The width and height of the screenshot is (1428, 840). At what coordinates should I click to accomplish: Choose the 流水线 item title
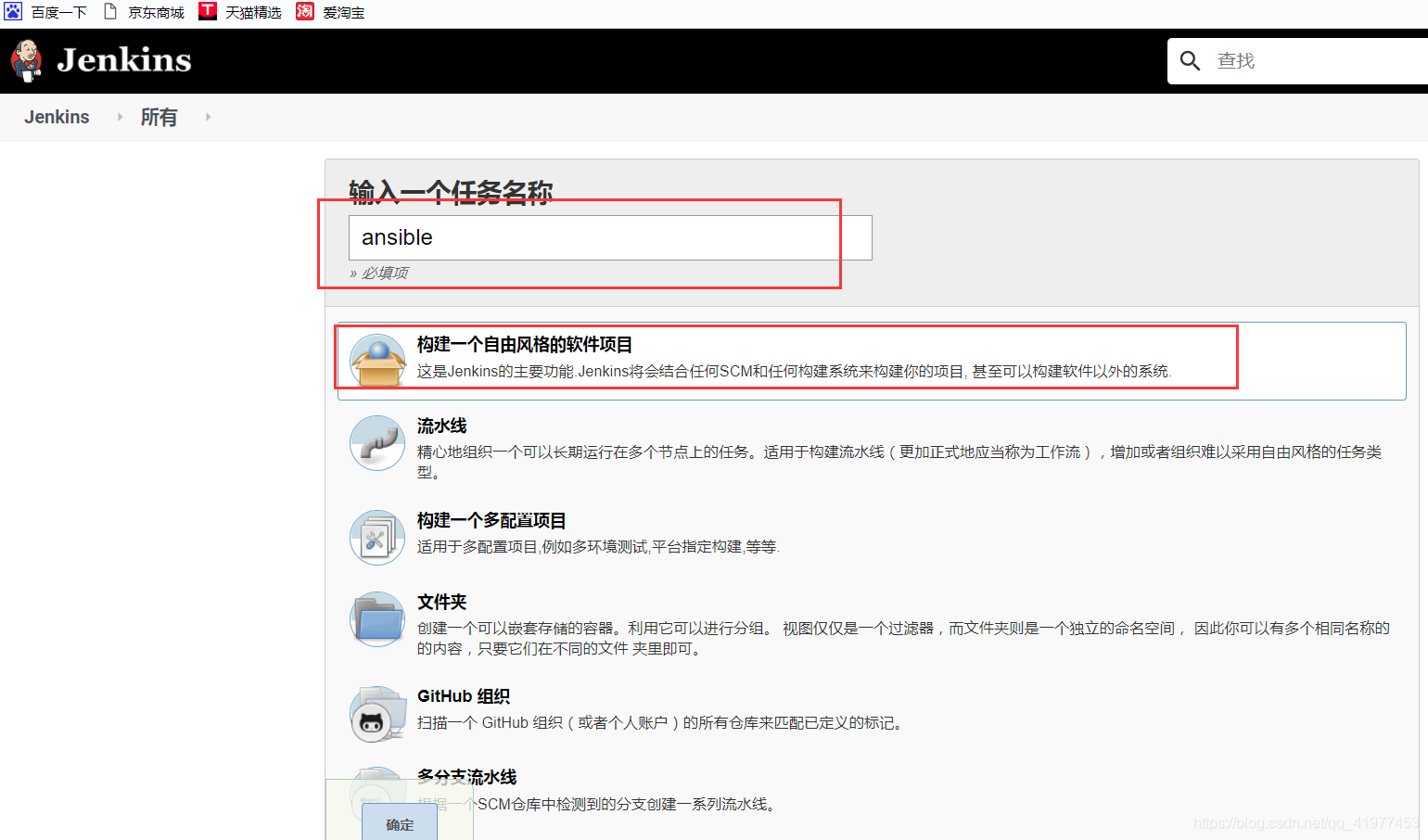pyautogui.click(x=442, y=426)
